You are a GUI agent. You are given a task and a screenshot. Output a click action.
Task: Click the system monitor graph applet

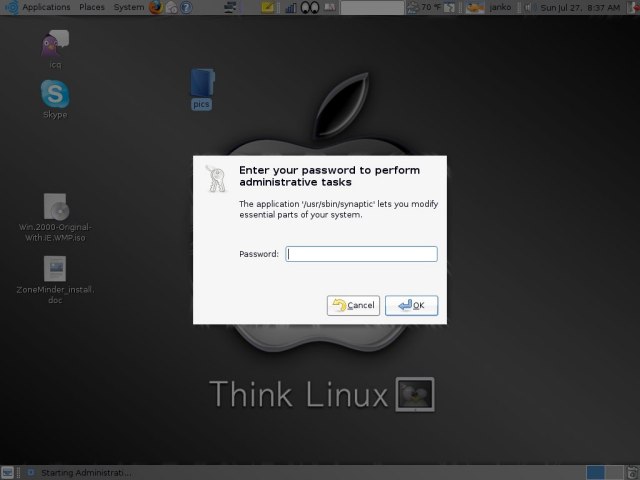[291, 8]
